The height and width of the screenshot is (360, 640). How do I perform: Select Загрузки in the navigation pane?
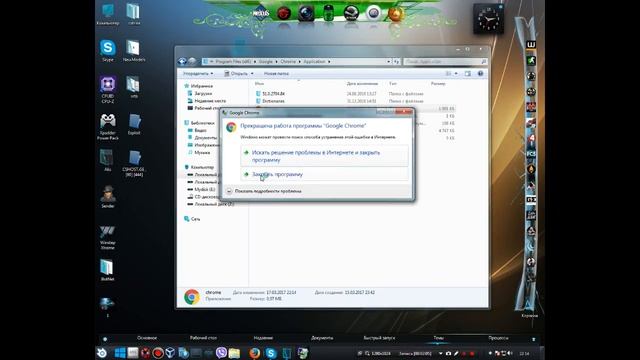[x=203, y=93]
